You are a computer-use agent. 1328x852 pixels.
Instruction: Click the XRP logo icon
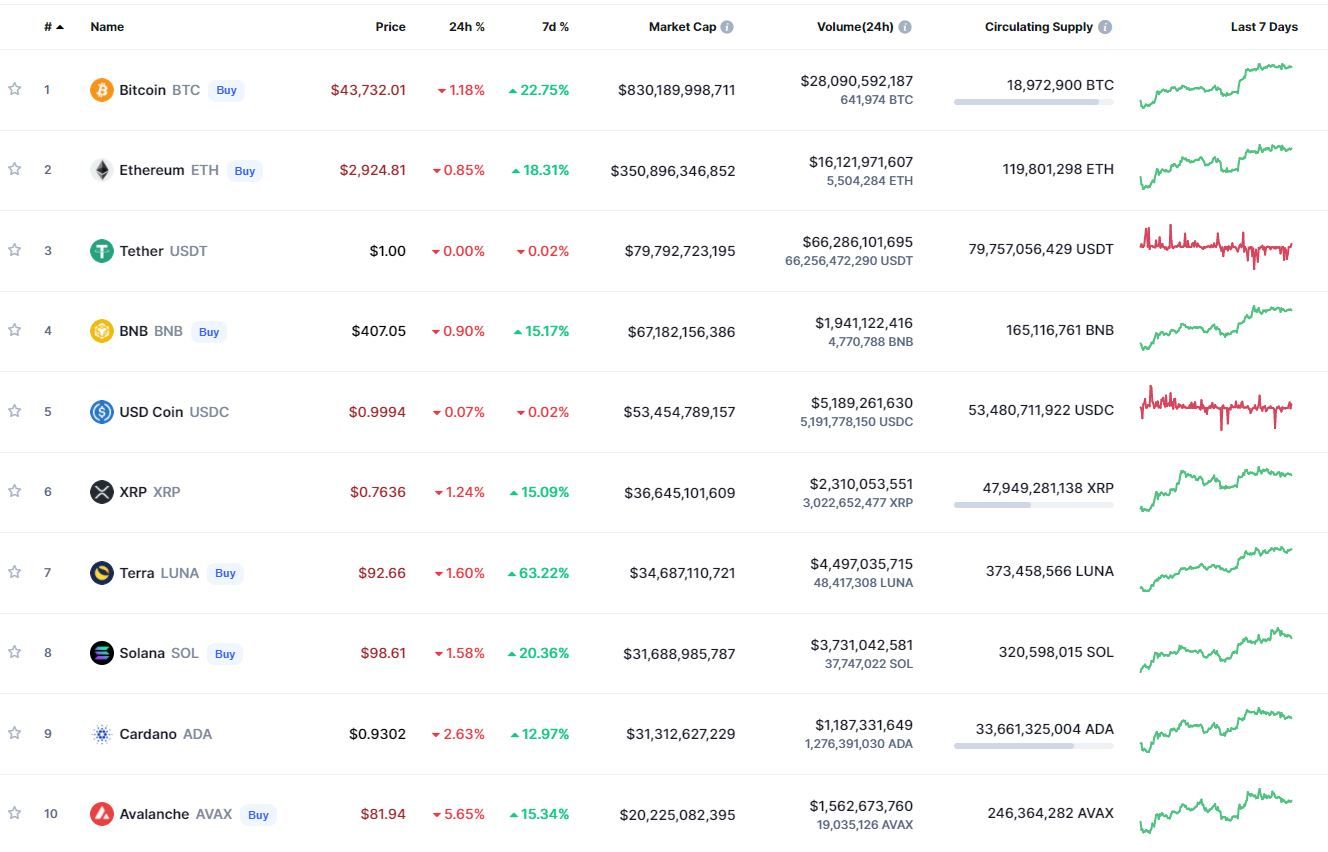[102, 492]
